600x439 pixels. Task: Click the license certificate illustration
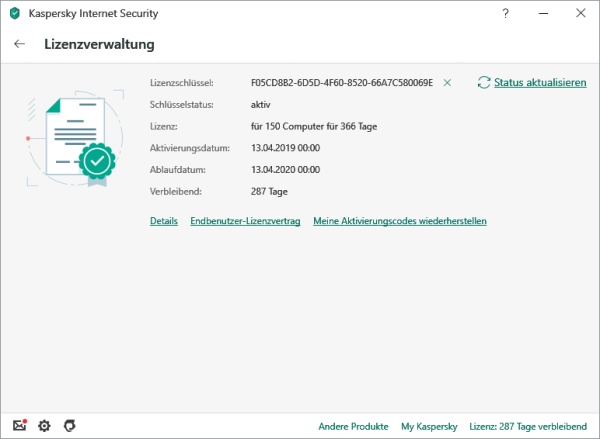[x=76, y=139]
